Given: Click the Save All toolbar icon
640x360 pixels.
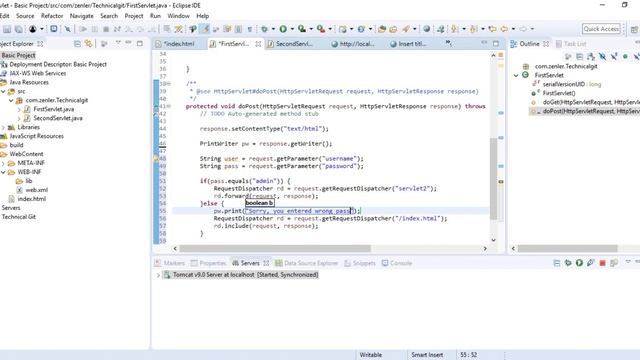Looking at the screenshot, I should point(19,29).
